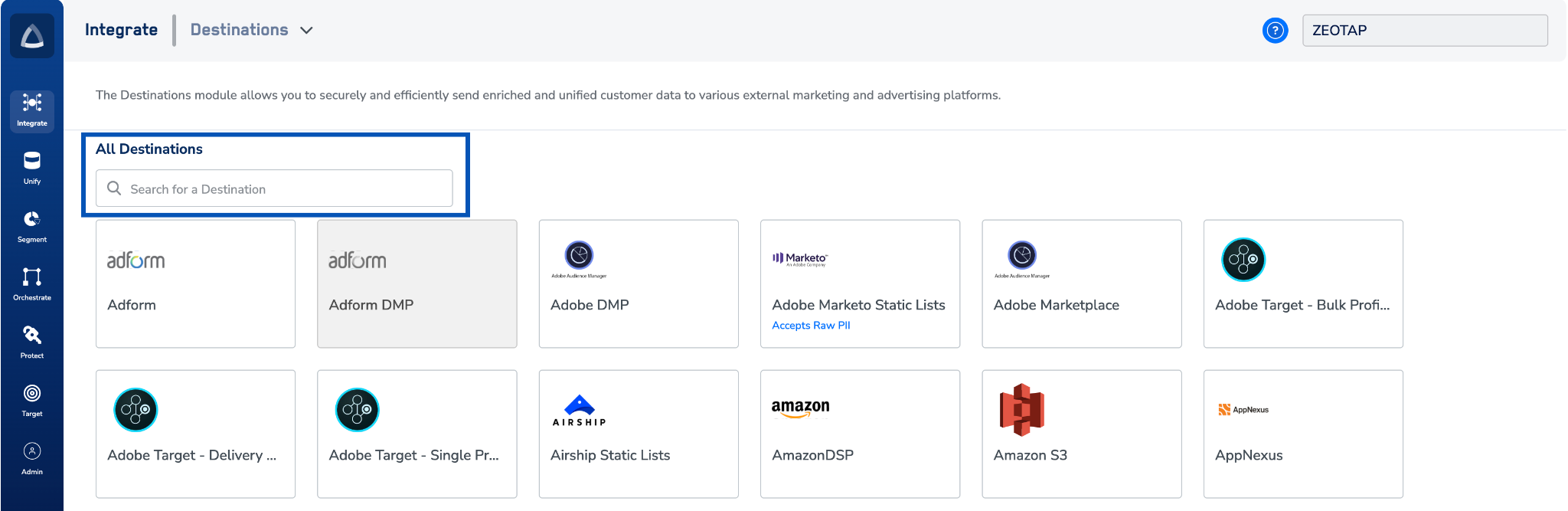
Task: Click the blue help question mark icon
Action: [x=1275, y=31]
